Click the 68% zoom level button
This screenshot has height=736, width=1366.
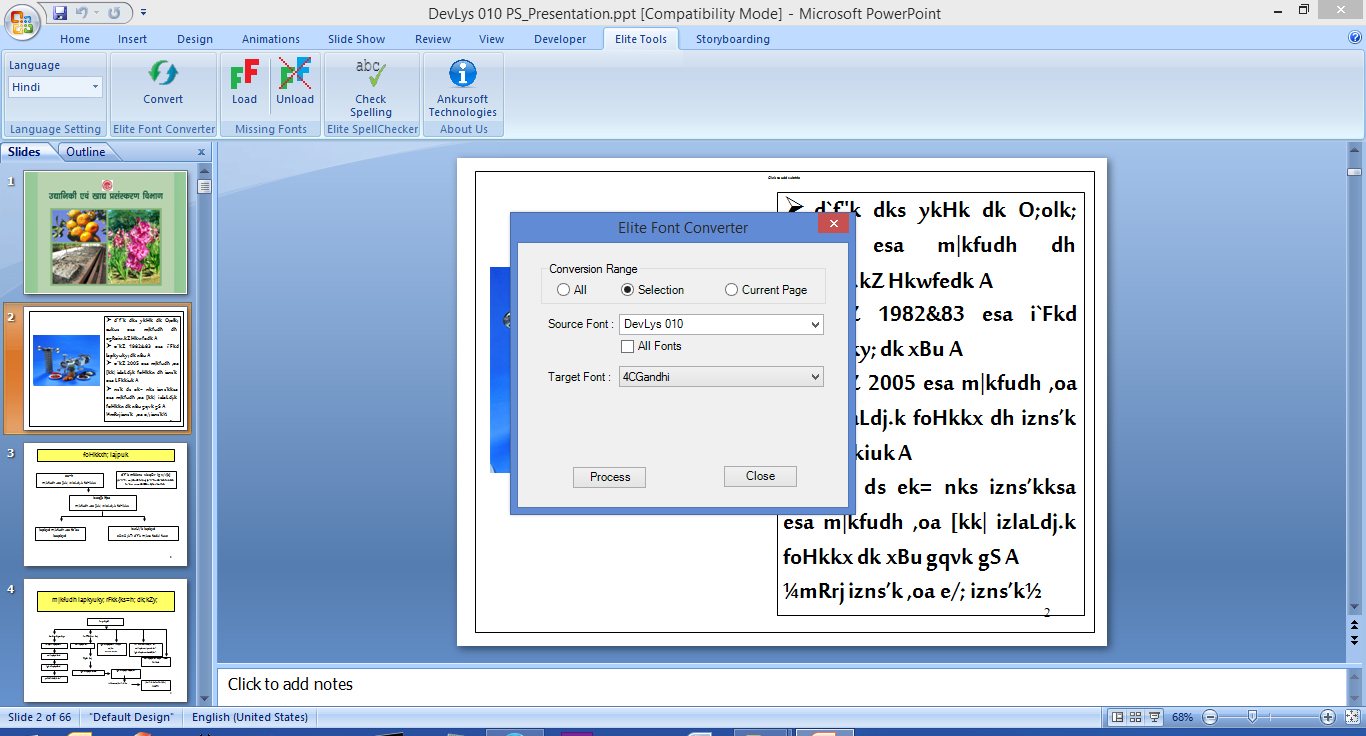[x=1183, y=717]
